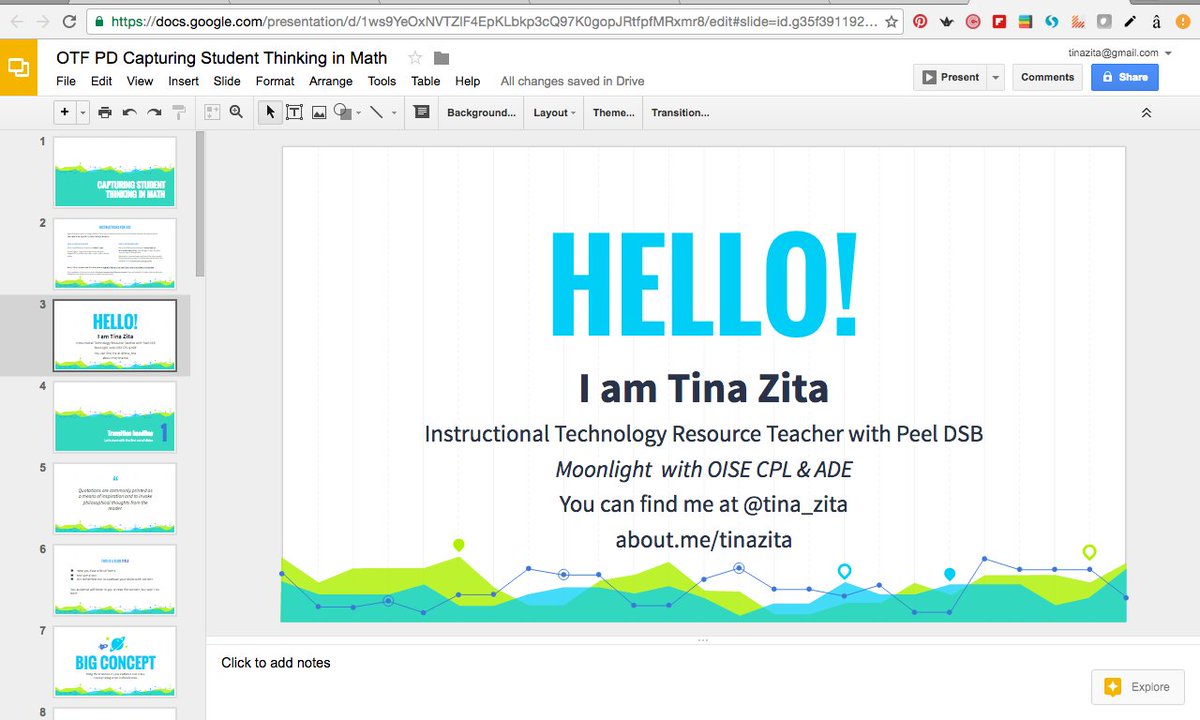Open the Edit menu
The width and height of the screenshot is (1200, 720).
coord(101,81)
